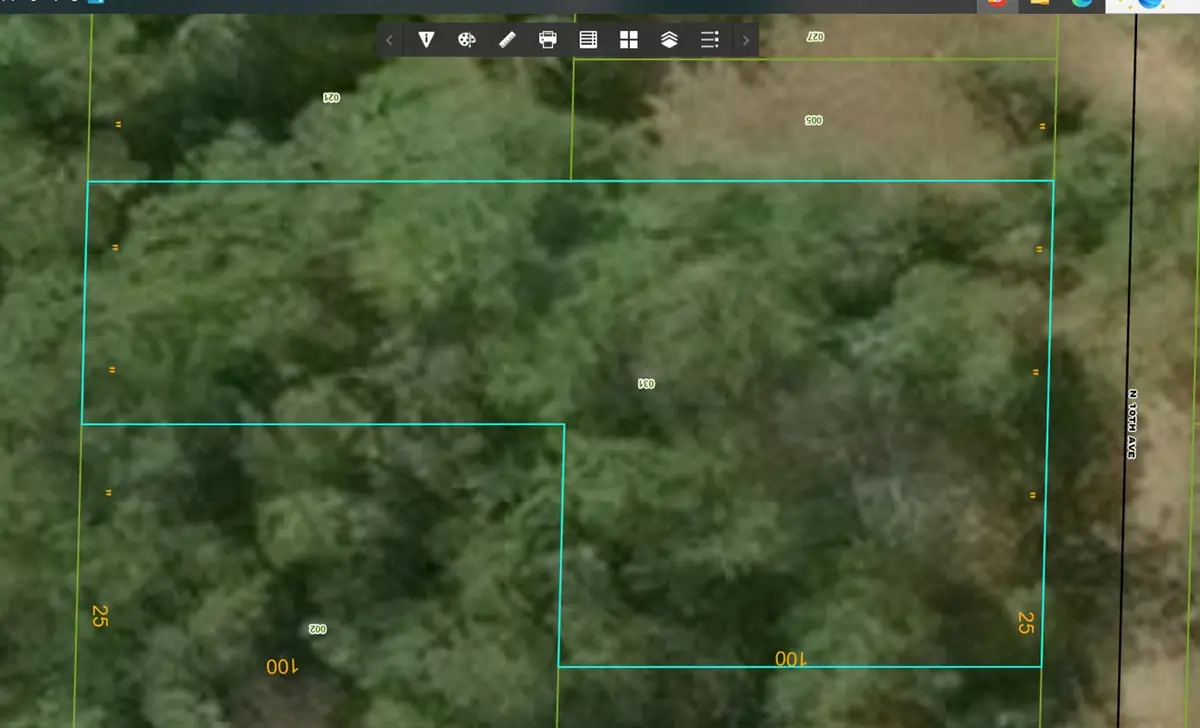Select the highlighted cyan parcel 031

pos(645,382)
